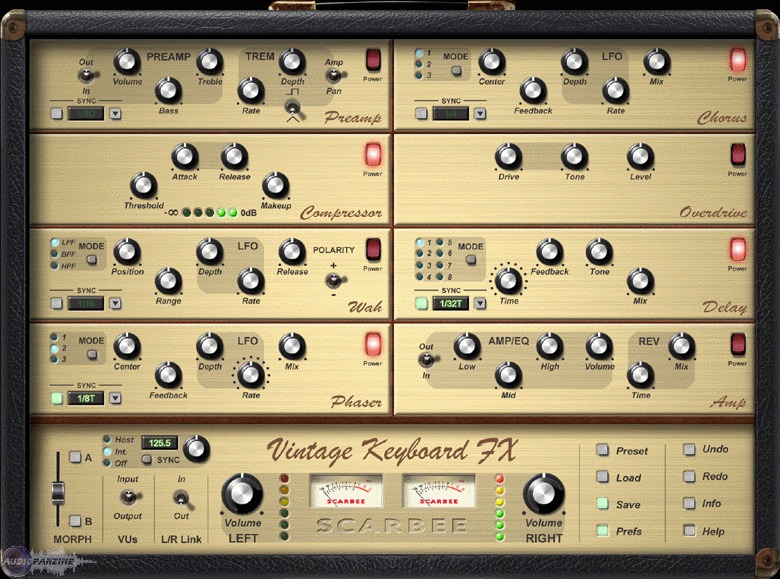Open the Chorus sync value dropdown
The height and width of the screenshot is (579, 780).
(x=480, y=114)
